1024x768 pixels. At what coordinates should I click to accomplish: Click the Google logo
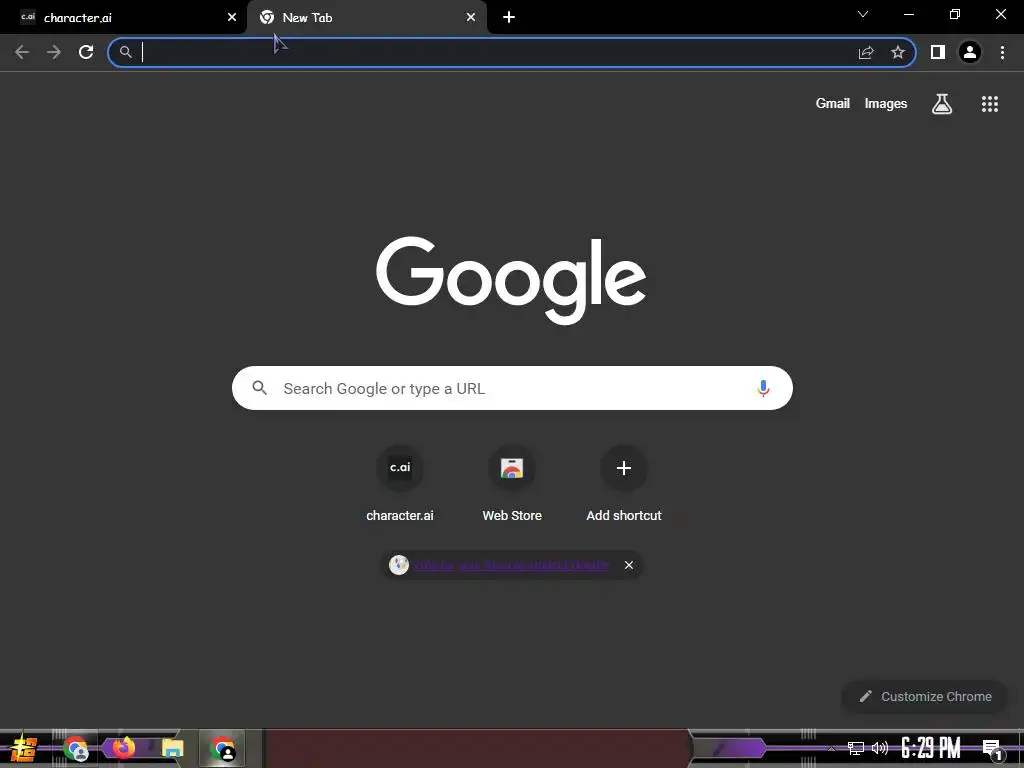(x=511, y=280)
